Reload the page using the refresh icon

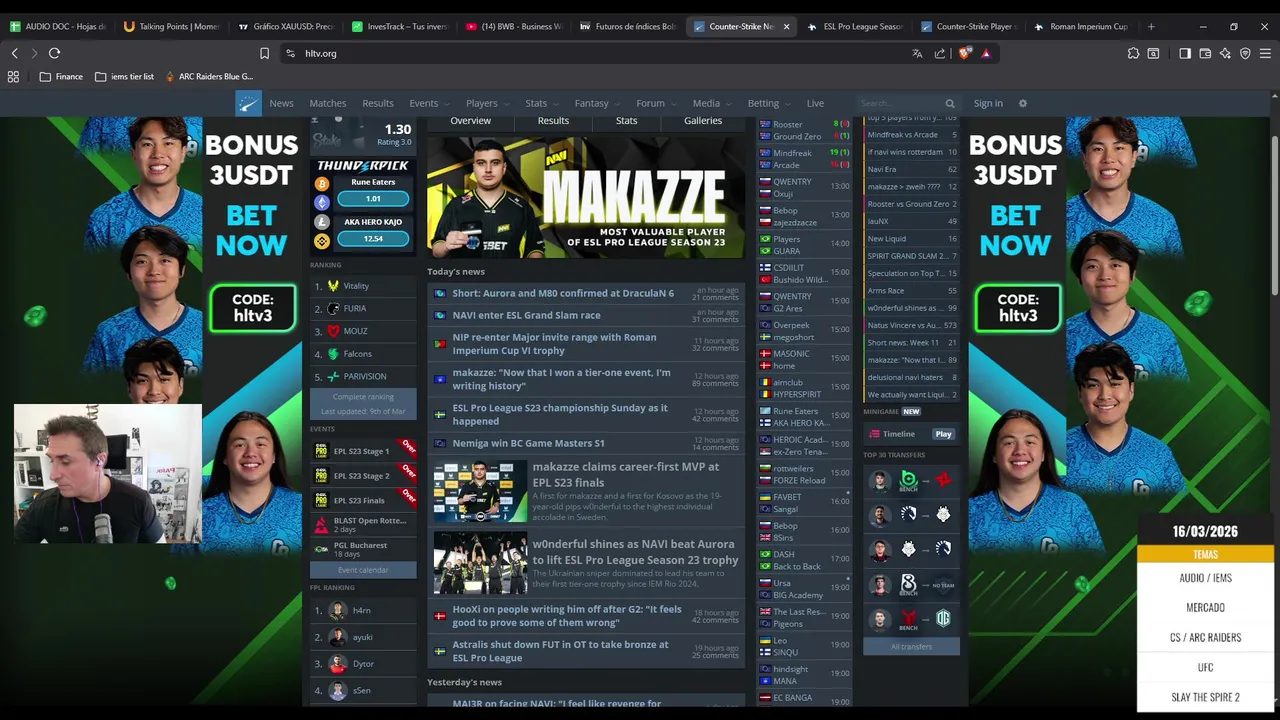(54, 53)
